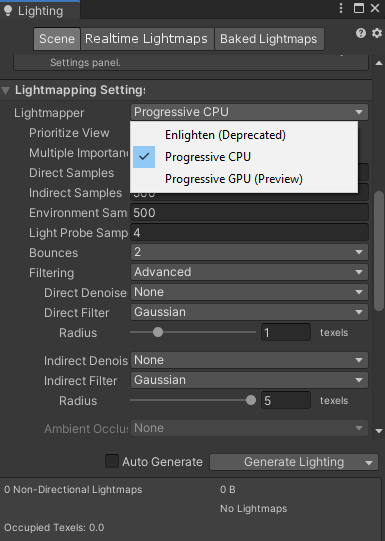Image resolution: width=385 pixels, height=541 pixels.
Task: Click the Generate Lighting button
Action: 287,462
